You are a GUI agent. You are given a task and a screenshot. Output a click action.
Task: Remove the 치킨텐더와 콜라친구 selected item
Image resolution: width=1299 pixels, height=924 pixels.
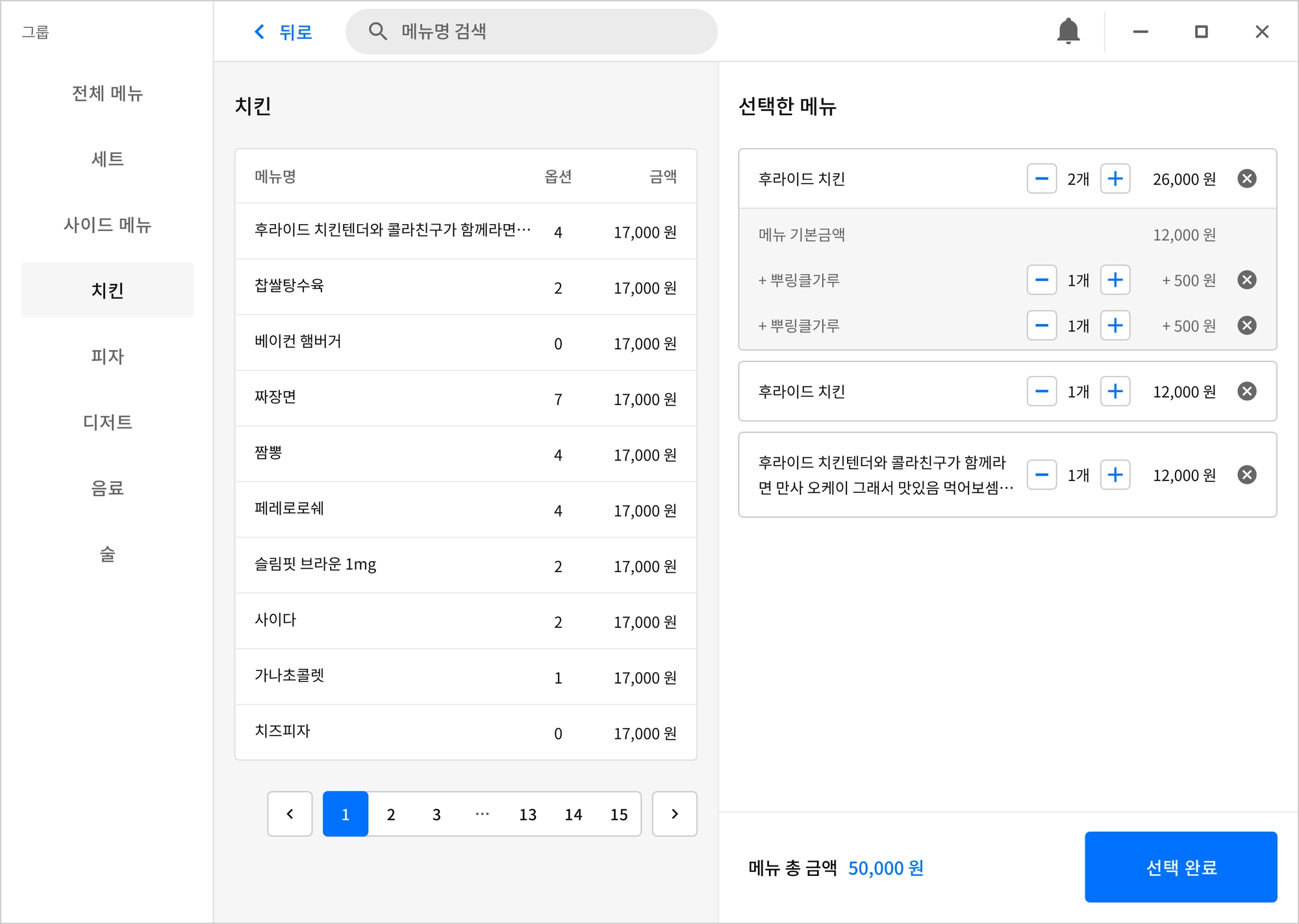pos(1246,475)
